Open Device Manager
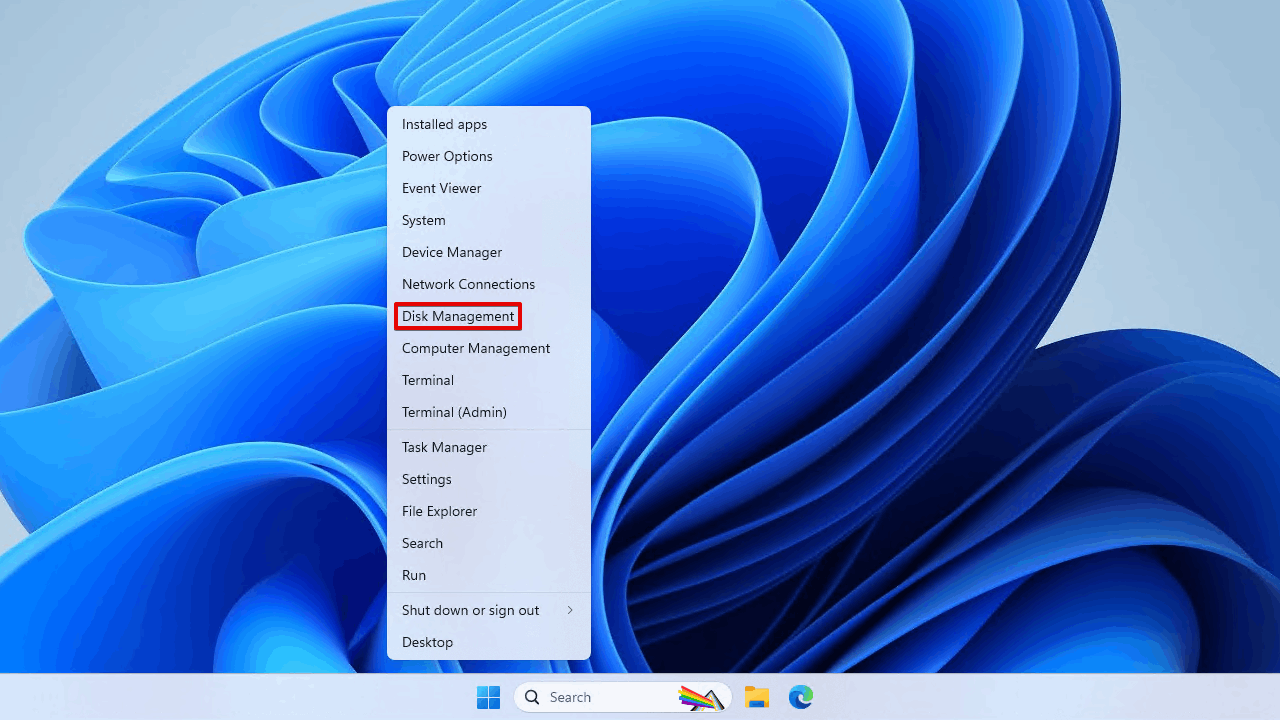The height and width of the screenshot is (720, 1280). click(452, 252)
